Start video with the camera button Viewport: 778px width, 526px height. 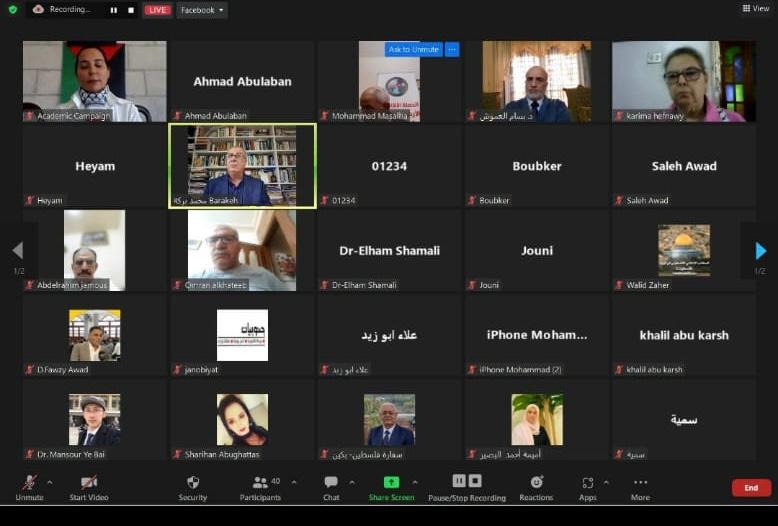point(89,483)
